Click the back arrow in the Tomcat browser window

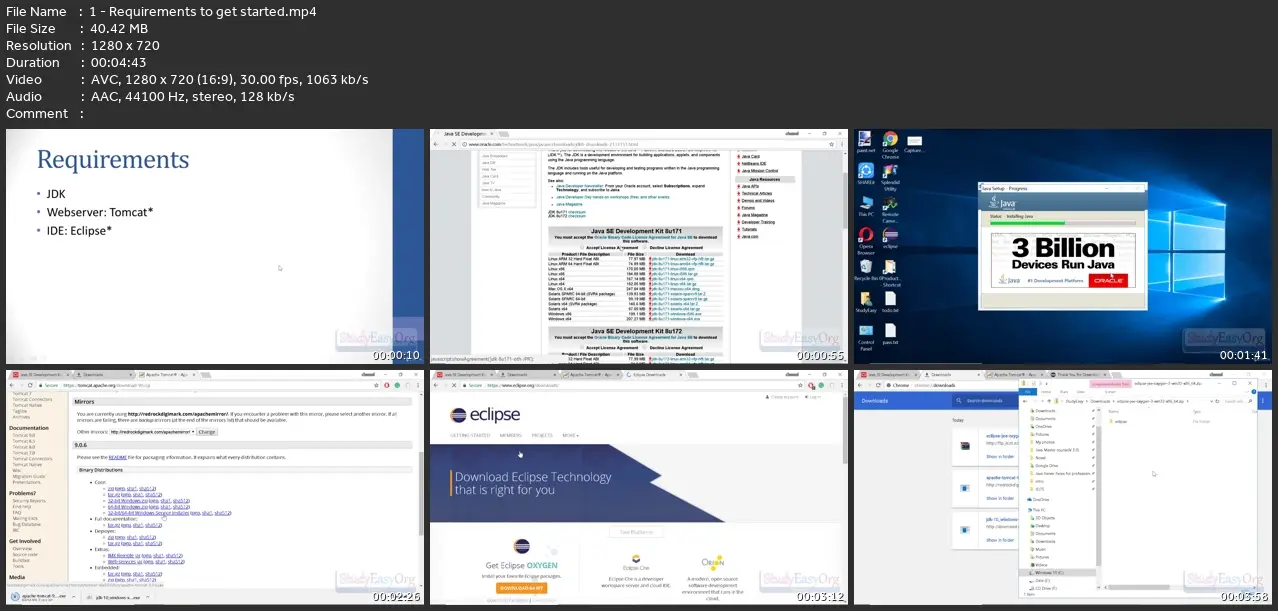pos(12,385)
